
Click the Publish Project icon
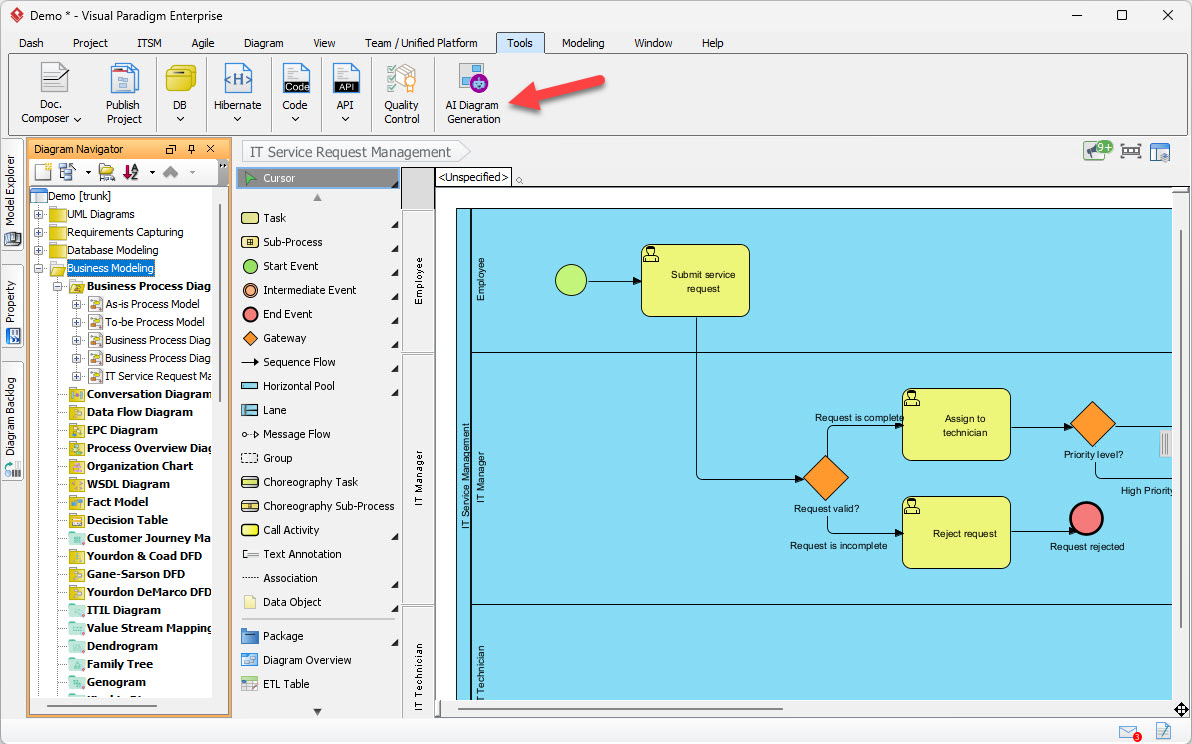pyautogui.click(x=124, y=93)
